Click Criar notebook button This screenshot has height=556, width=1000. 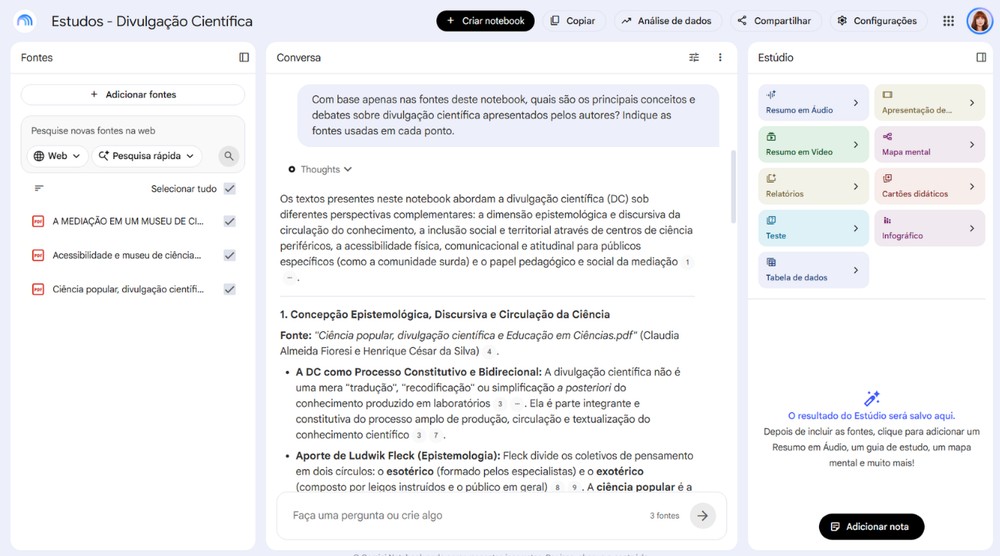[x=485, y=21]
